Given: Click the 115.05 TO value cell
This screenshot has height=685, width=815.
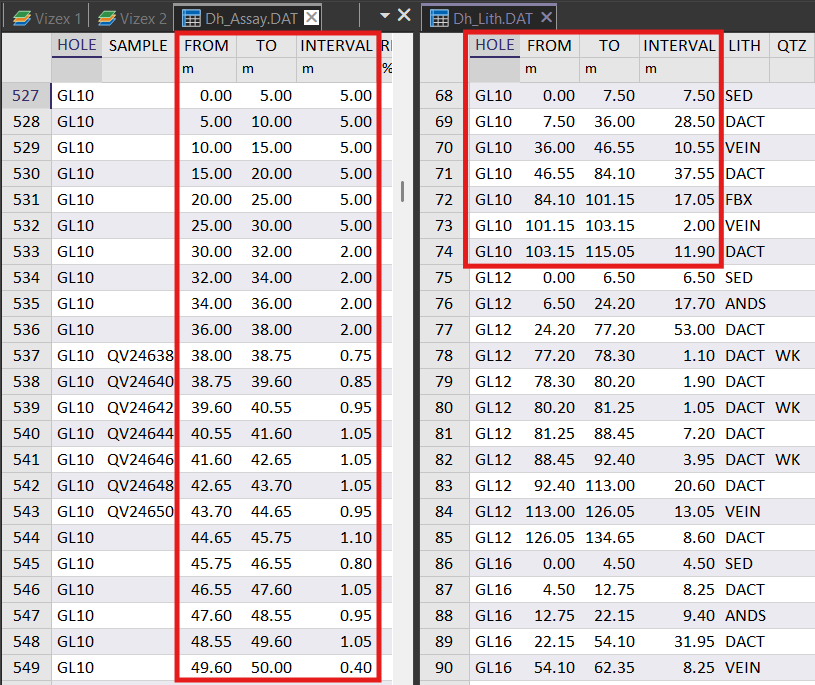Looking at the screenshot, I should coord(610,251).
